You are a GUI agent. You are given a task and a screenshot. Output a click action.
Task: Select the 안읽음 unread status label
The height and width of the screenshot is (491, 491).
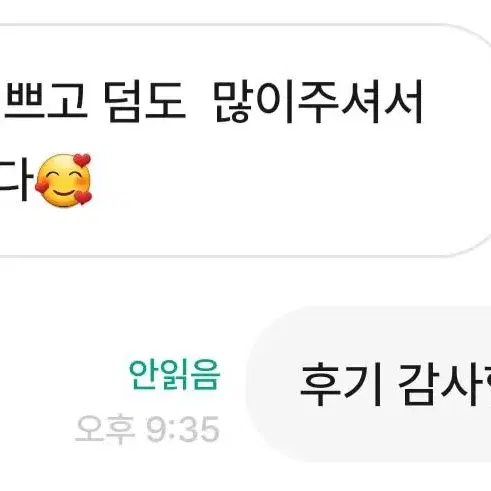(x=174, y=374)
